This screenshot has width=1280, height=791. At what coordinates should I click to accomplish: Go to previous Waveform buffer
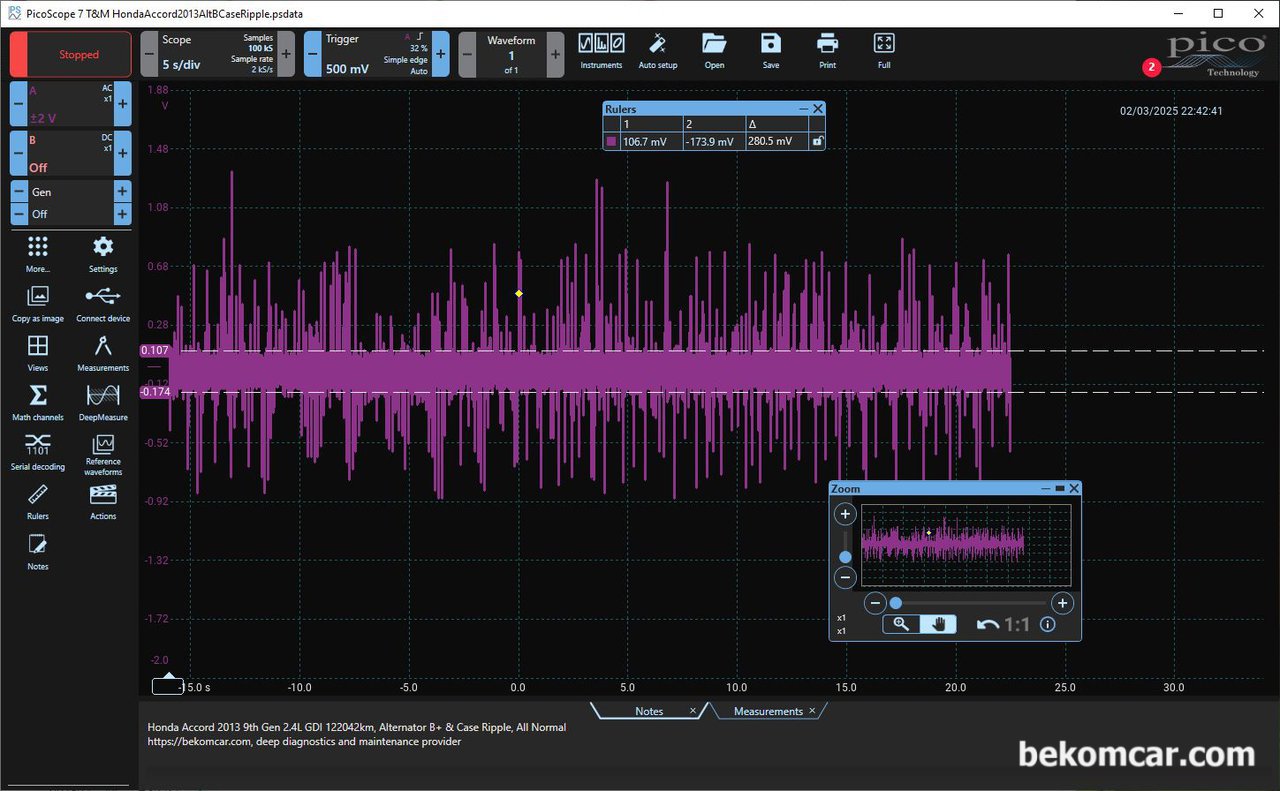tap(467, 54)
